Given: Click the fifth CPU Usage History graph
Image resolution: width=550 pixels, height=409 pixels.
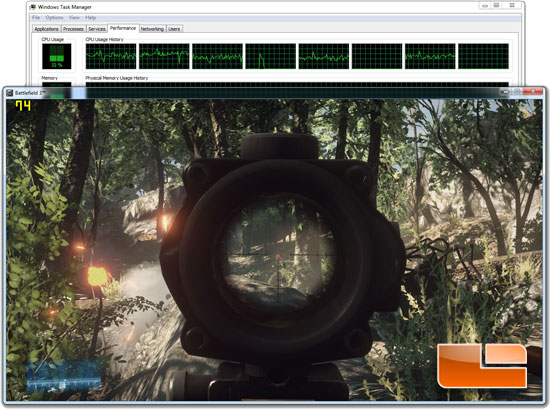Looking at the screenshot, I should coord(324,56).
